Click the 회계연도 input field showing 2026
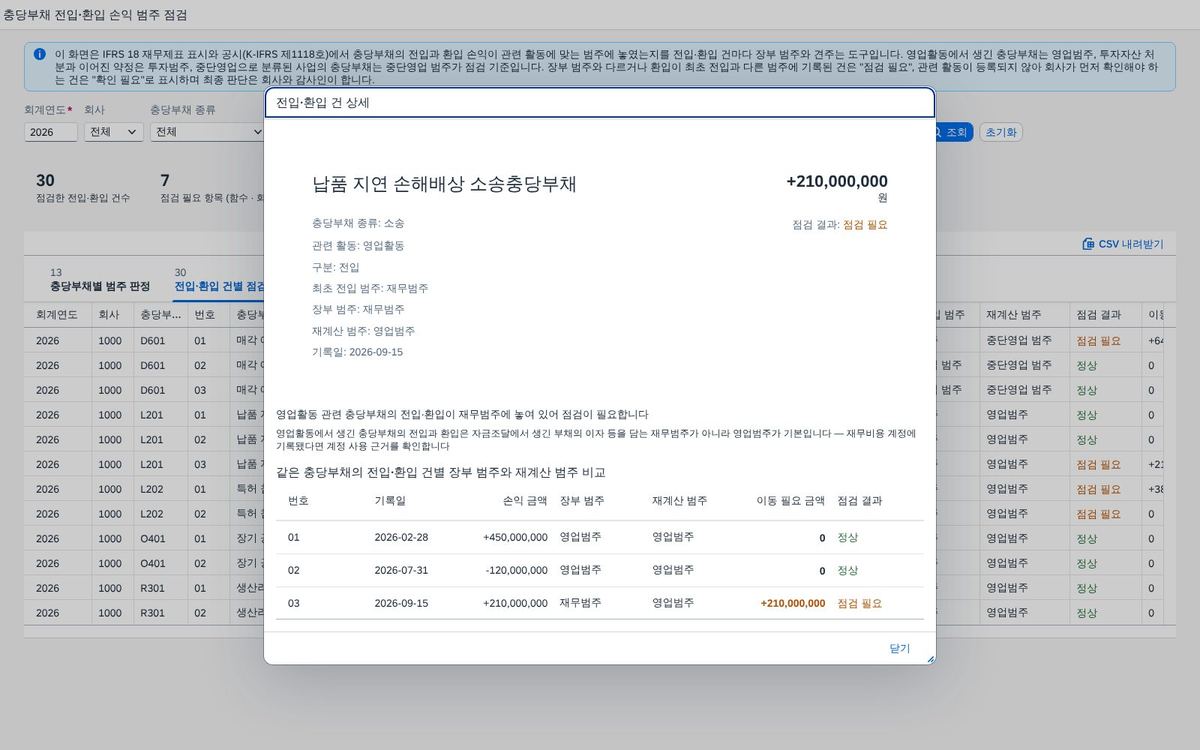Image resolution: width=1200 pixels, height=750 pixels. pos(51,132)
